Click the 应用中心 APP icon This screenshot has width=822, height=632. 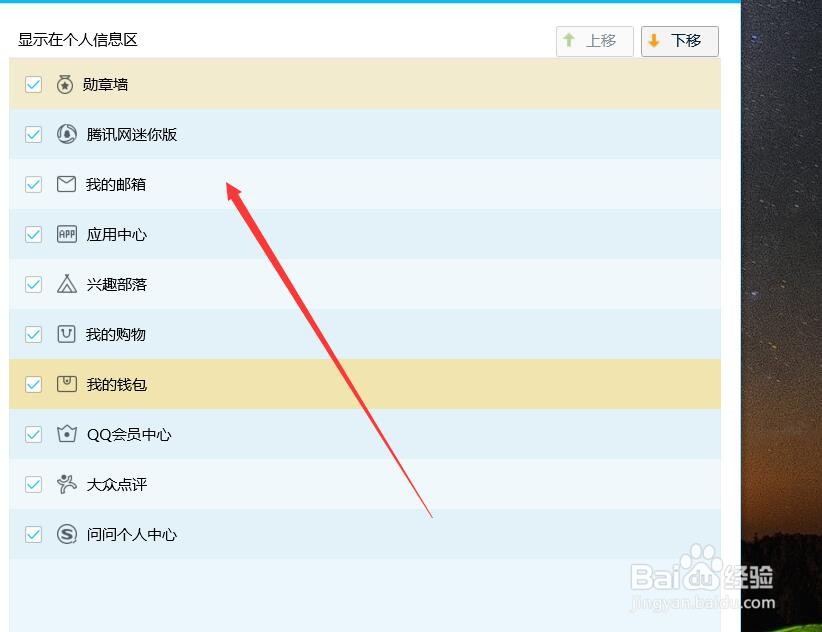[x=67, y=234]
